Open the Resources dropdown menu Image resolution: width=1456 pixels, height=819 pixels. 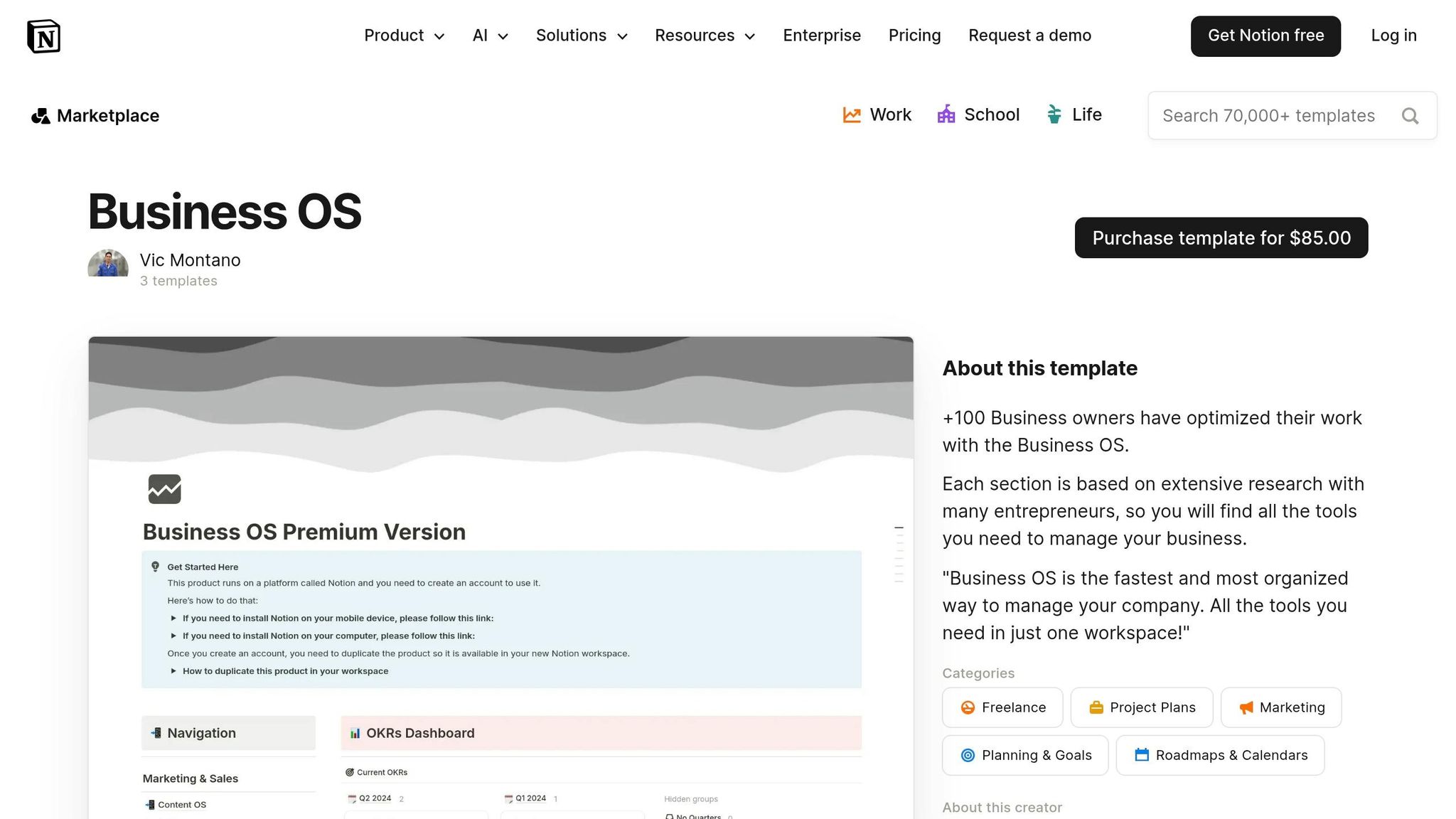[705, 36]
